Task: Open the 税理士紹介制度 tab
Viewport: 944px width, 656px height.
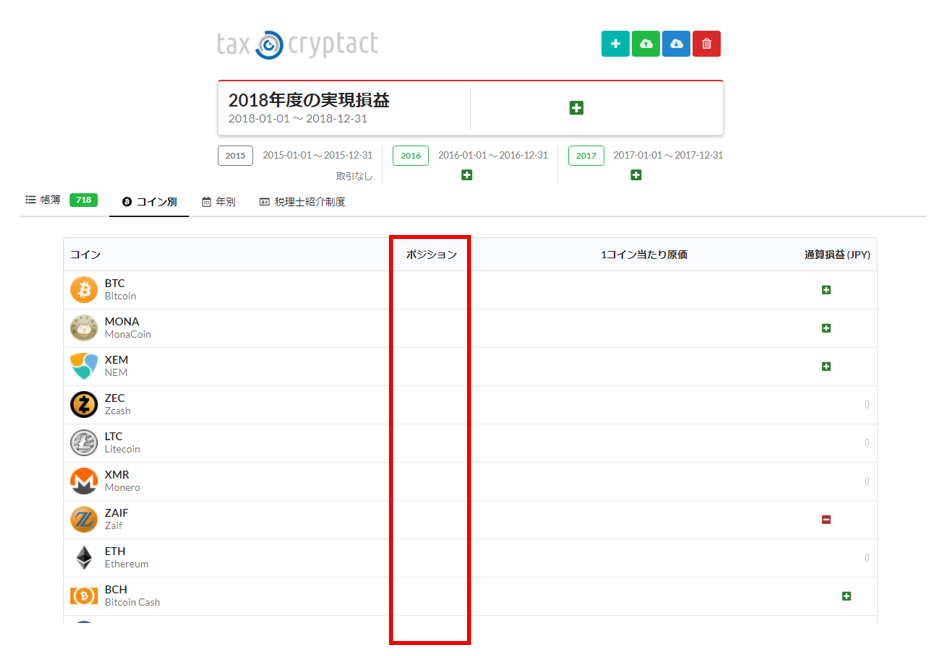Action: (302, 202)
